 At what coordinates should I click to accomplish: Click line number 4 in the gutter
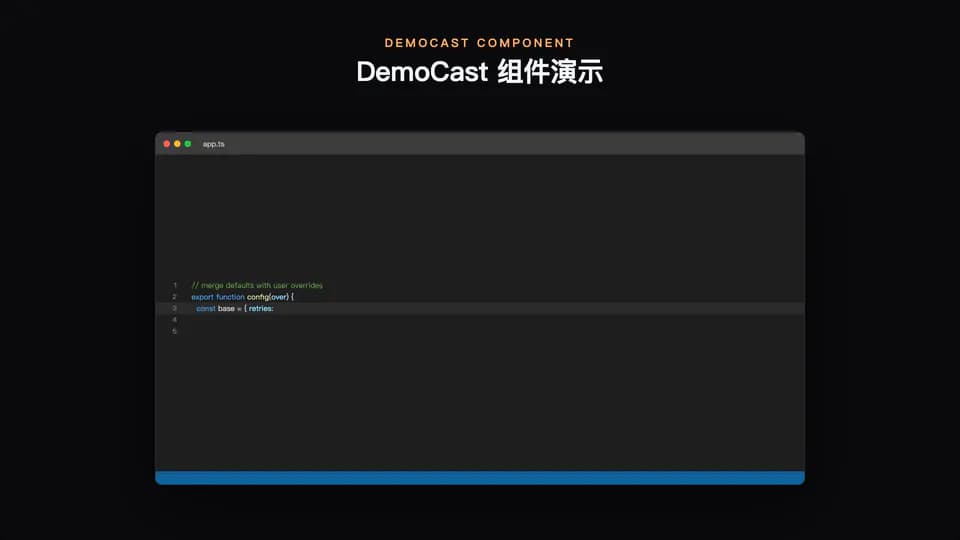click(x=174, y=320)
